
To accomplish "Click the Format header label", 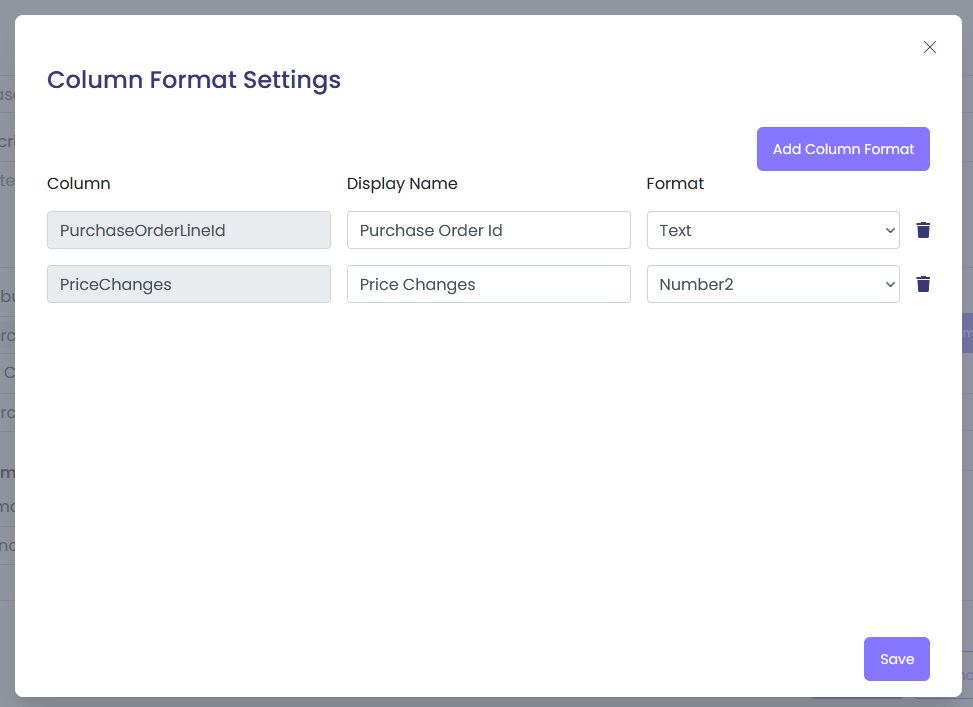I will point(675,183).
